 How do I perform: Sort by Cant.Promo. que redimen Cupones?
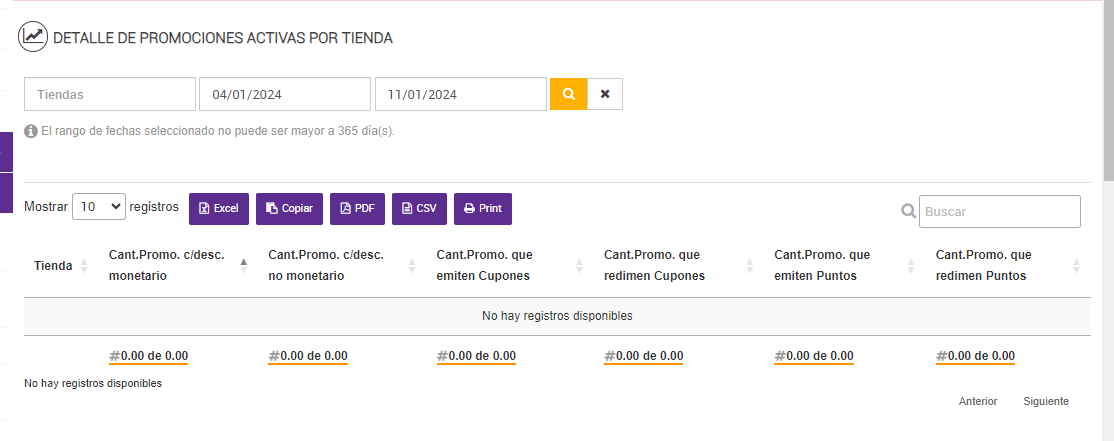(x=679, y=266)
